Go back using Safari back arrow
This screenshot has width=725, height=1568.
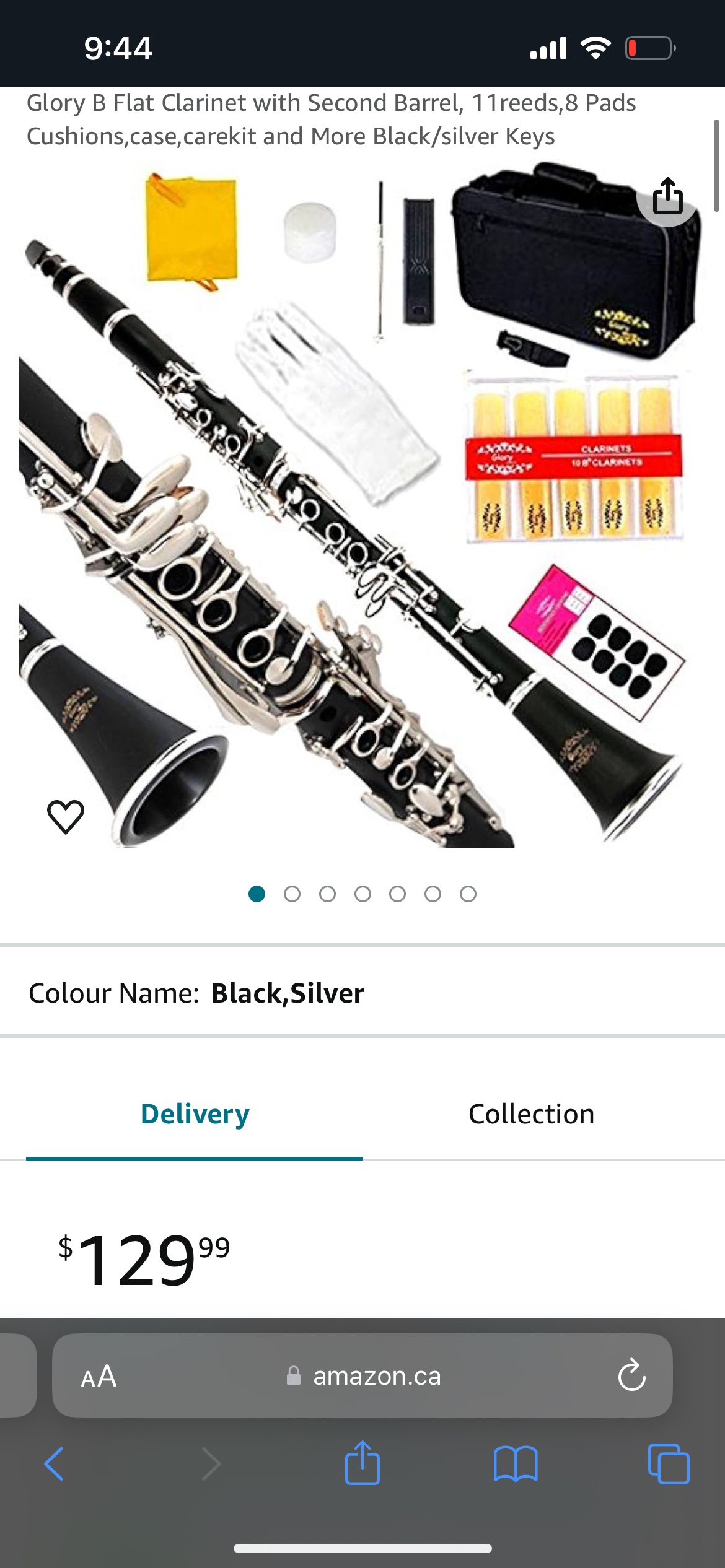click(54, 1464)
